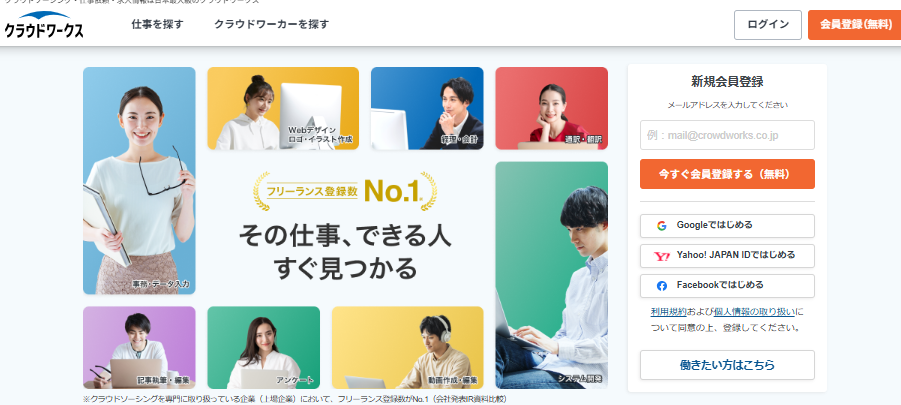Click the Yahoo! JAPAN logo icon

tap(661, 256)
